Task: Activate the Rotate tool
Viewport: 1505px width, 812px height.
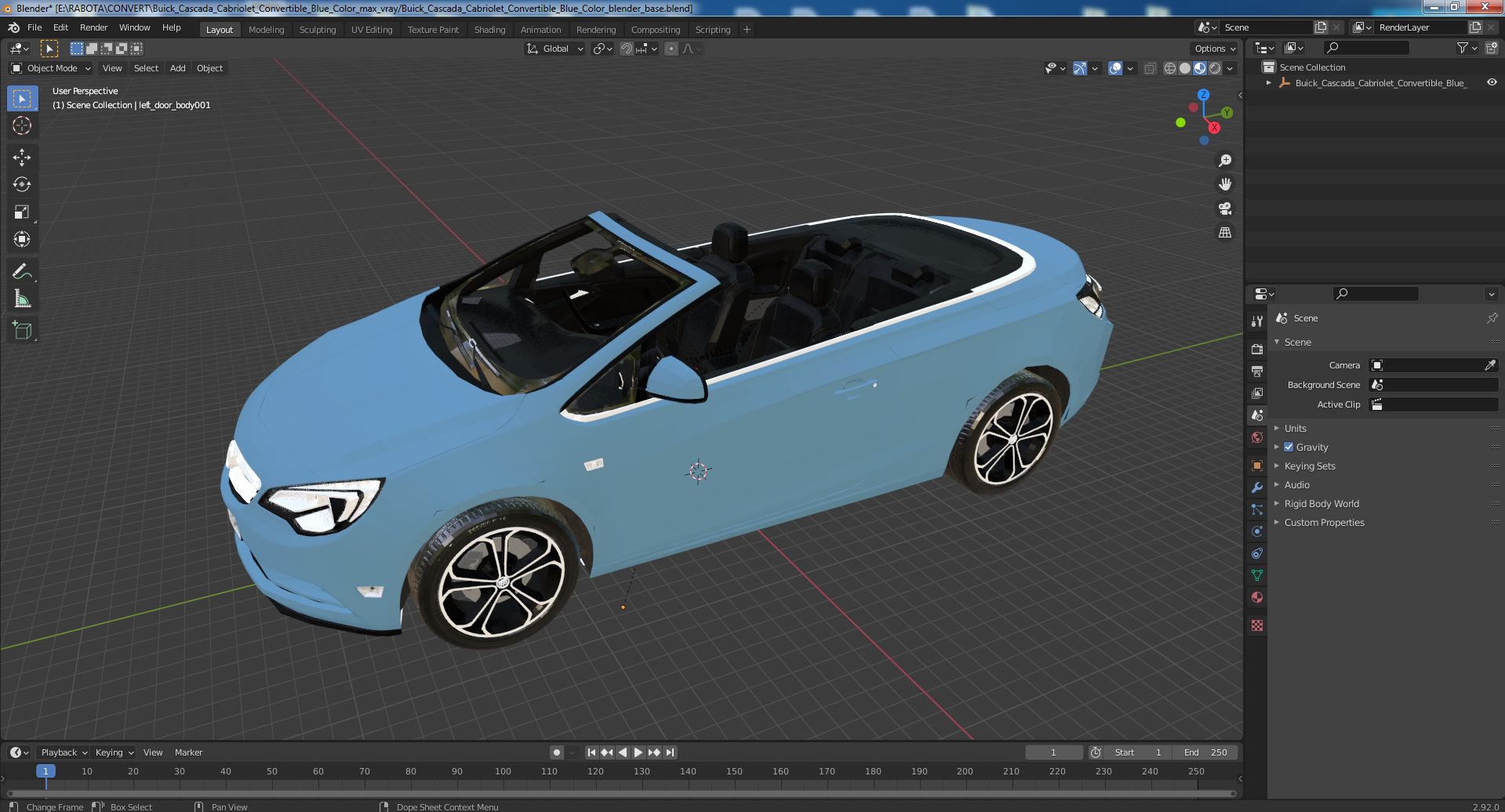Action: 22,184
